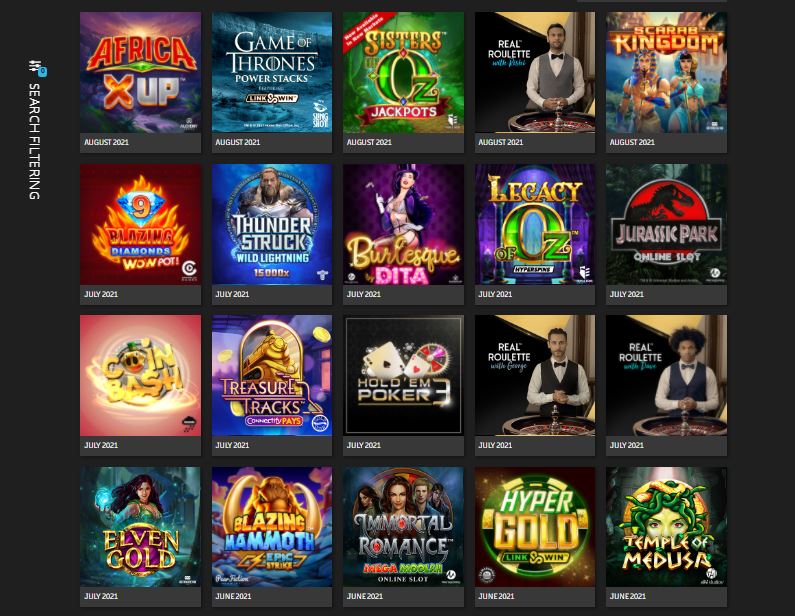
Task: Open Sisters of Oz Jackpots game
Action: [403, 73]
